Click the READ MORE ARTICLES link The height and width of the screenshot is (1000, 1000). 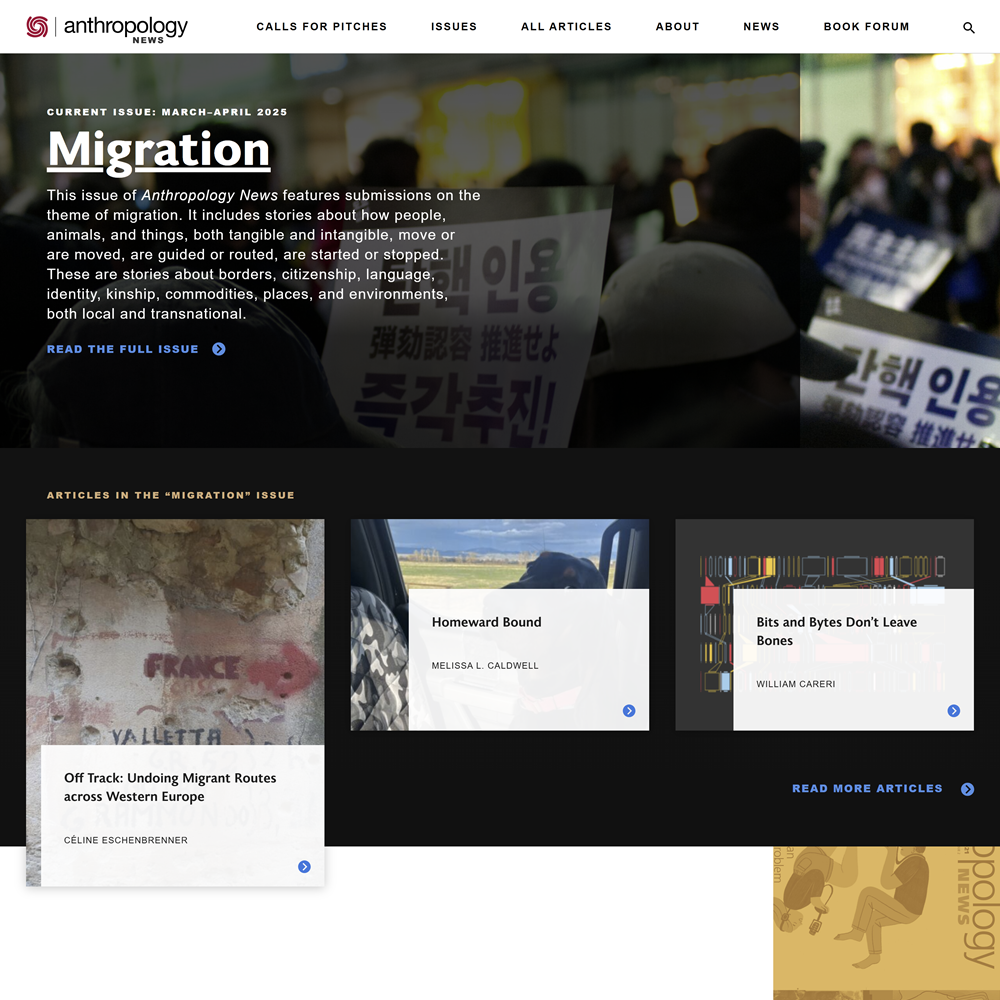point(866,789)
